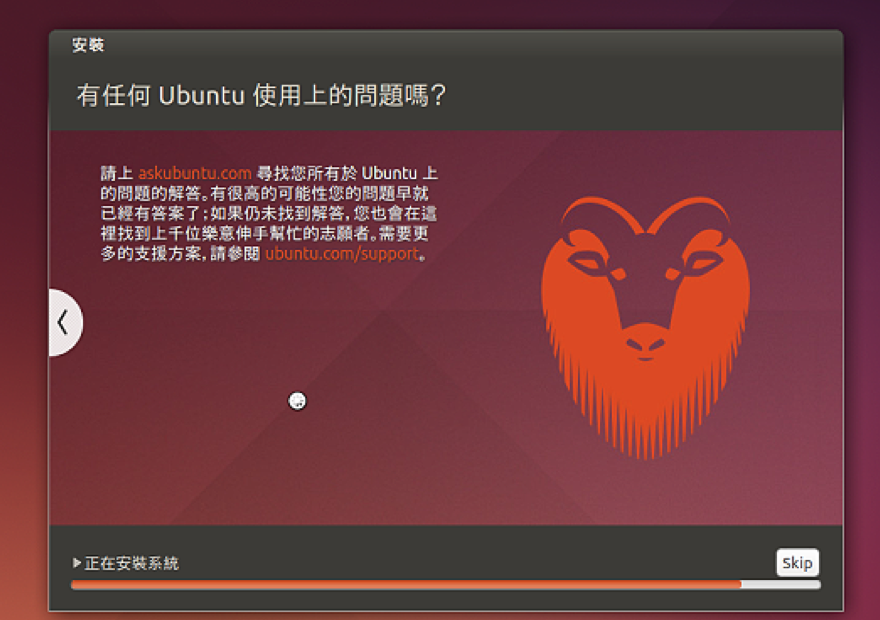Click the 安裝 window title
Image resolution: width=880 pixels, height=620 pixels.
coord(88,45)
